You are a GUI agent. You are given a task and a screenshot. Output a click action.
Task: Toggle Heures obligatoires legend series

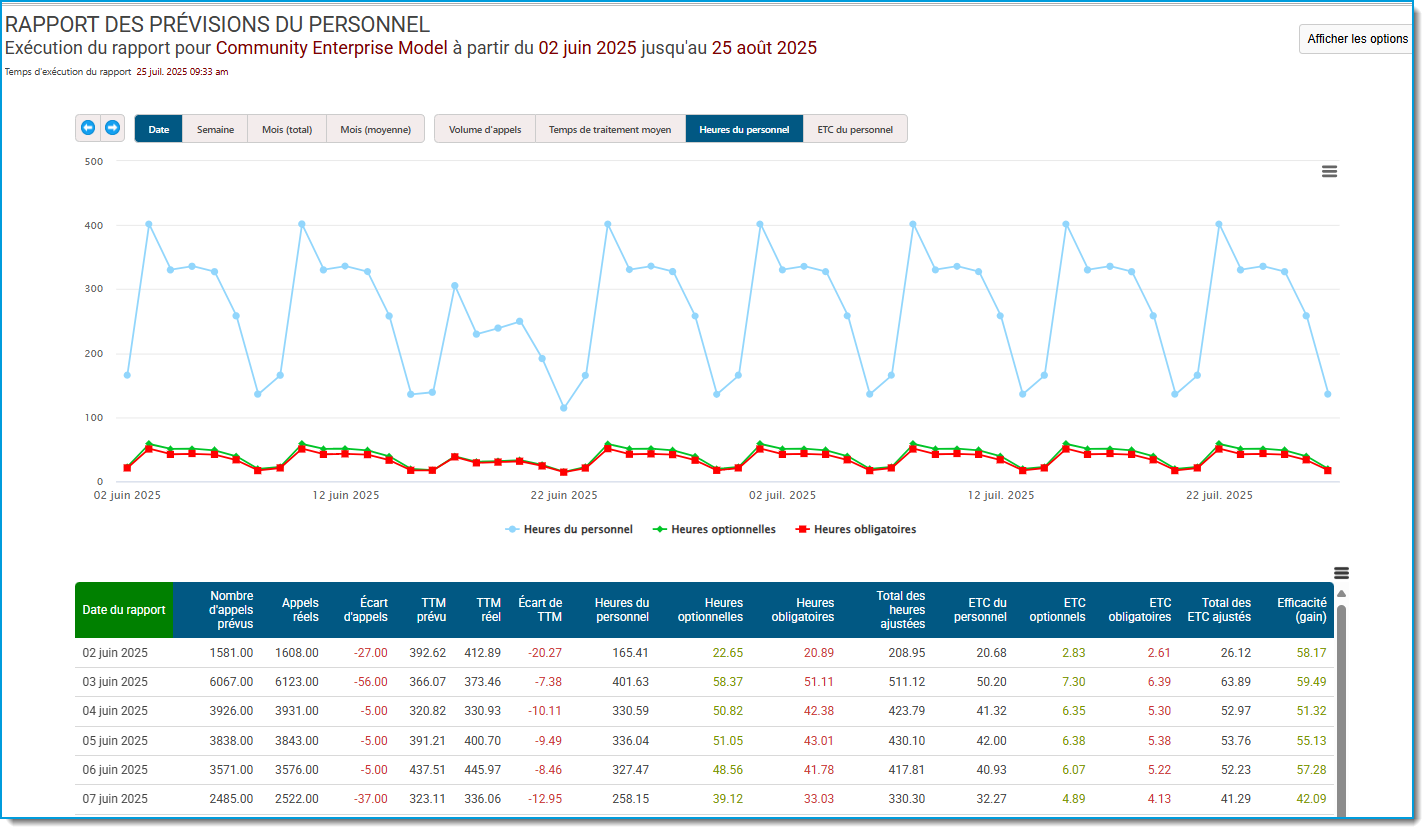point(856,529)
